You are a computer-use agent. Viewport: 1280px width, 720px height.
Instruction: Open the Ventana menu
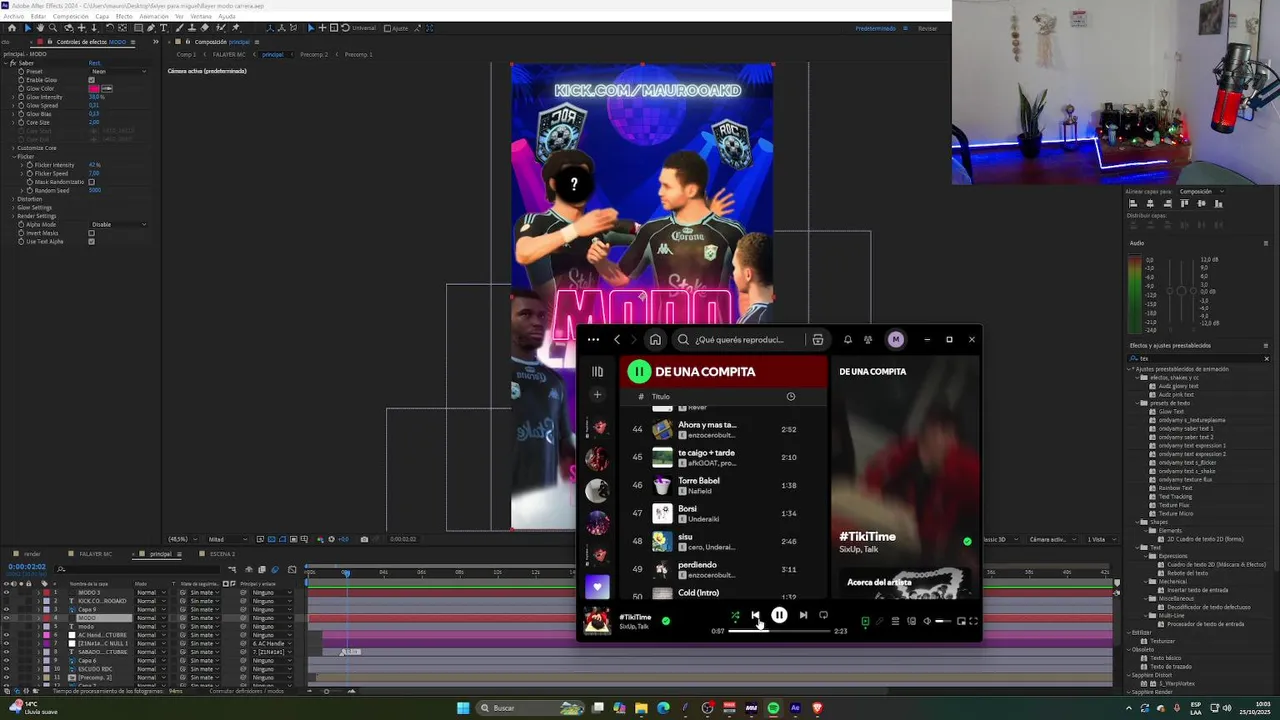202,16
